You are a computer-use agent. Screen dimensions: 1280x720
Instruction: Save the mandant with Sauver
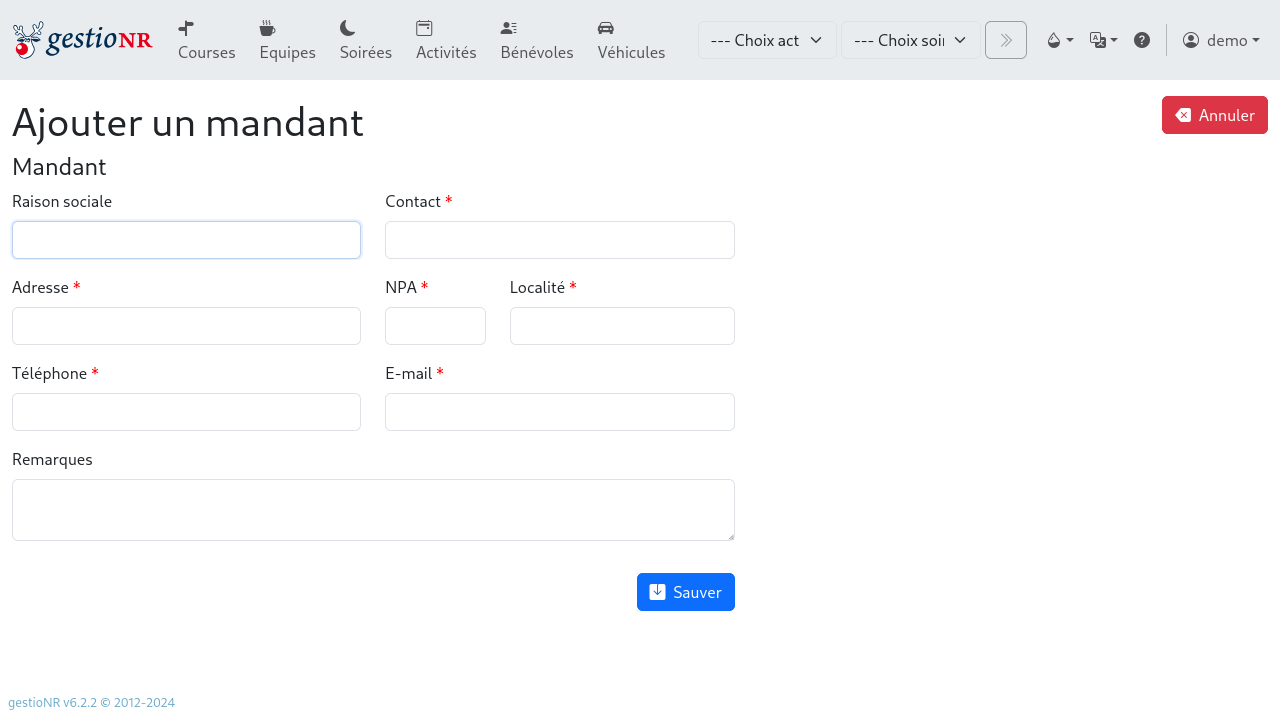[685, 592]
